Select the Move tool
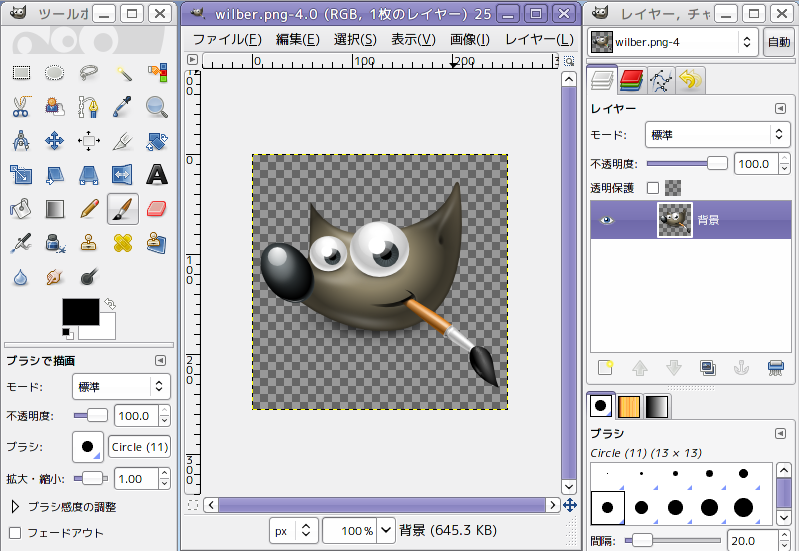Image resolution: width=799 pixels, height=552 pixels. point(55,141)
